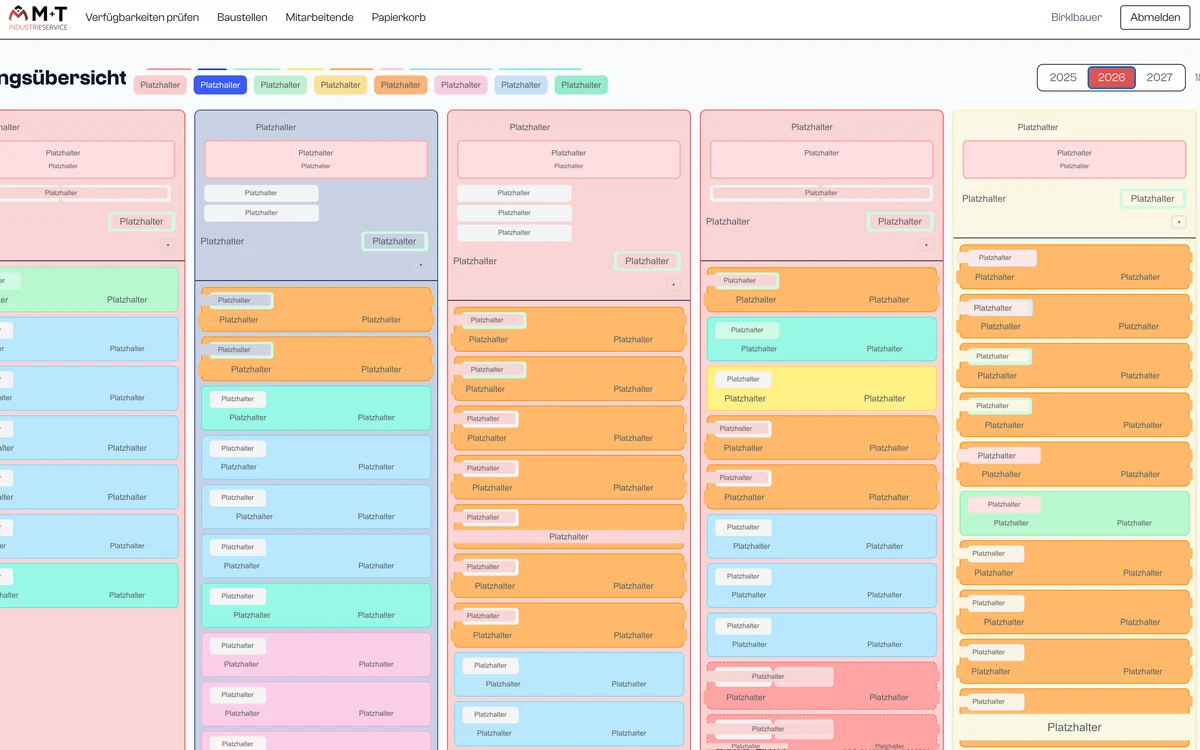Open dropdown arrow in yellow column header
The height and width of the screenshot is (750, 1200).
click(1179, 222)
